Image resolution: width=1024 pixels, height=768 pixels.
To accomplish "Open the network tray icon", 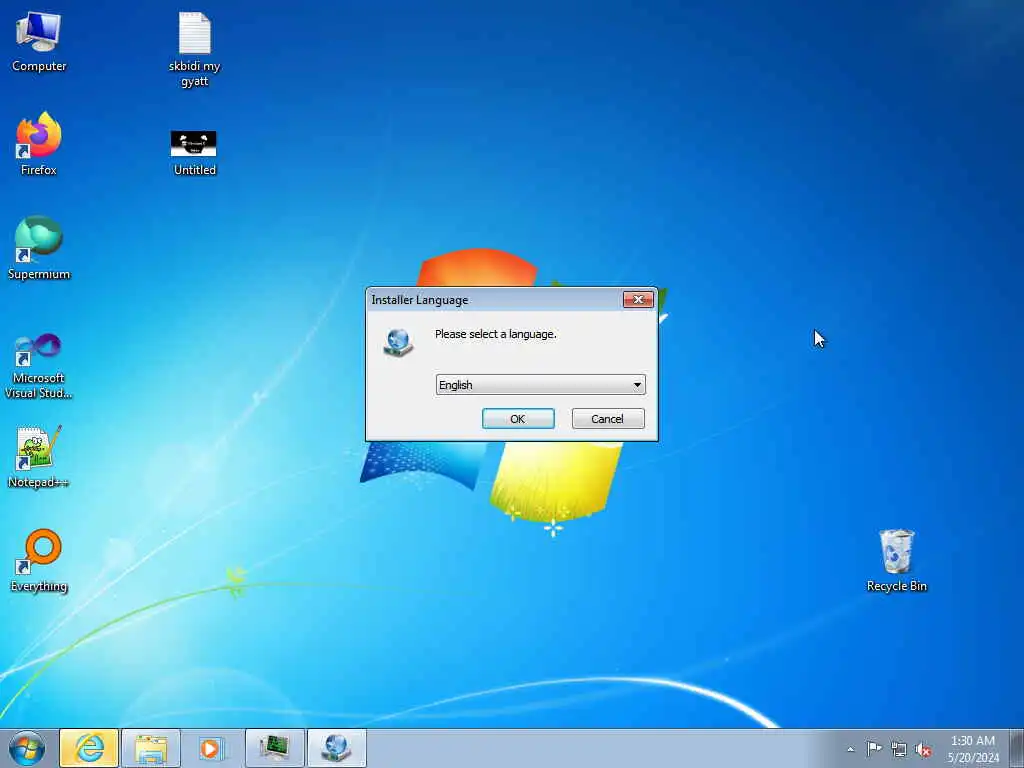I will tap(899, 749).
